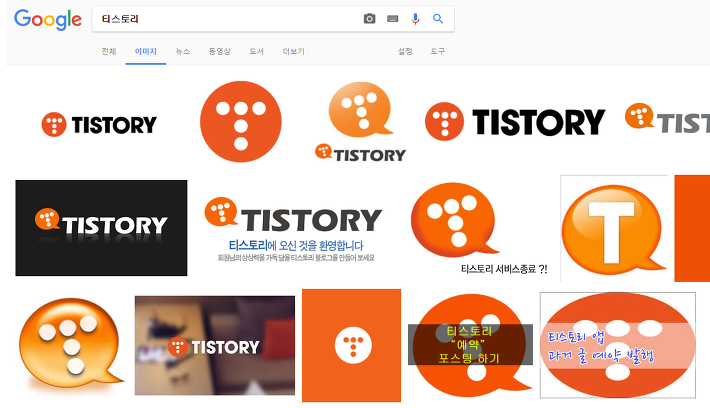Open TISTORY logo on black background
The height and width of the screenshot is (408, 710).
[101, 228]
